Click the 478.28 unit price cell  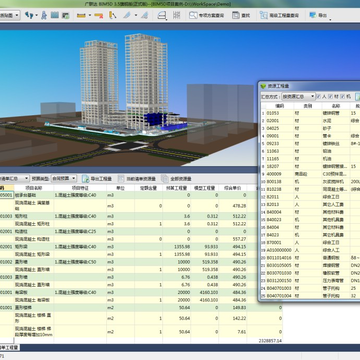233,206
